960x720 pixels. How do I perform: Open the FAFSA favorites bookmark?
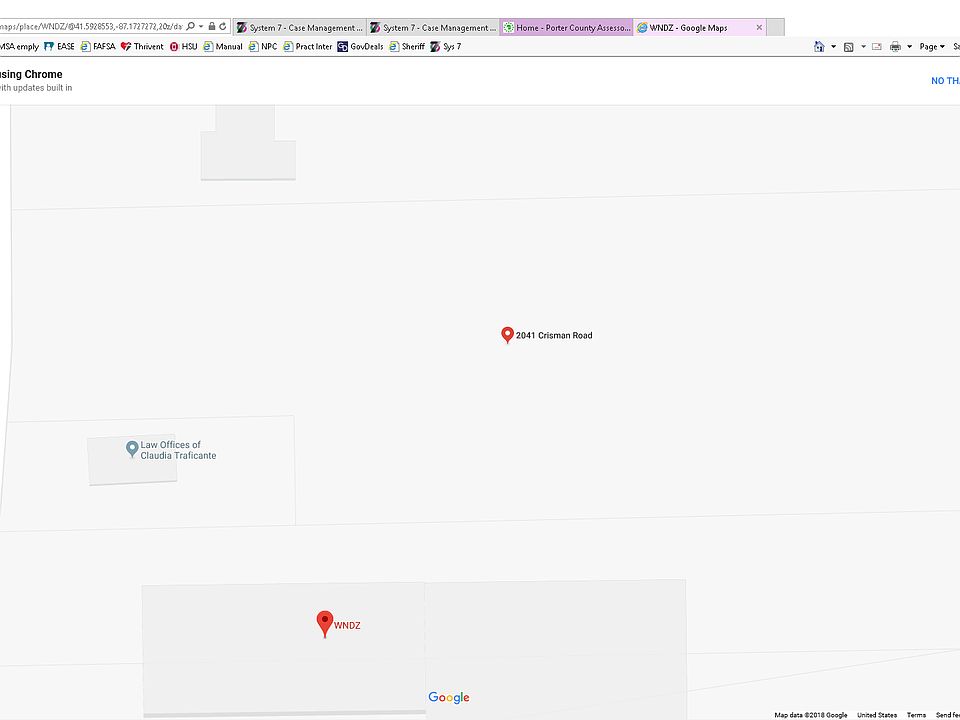click(x=98, y=47)
